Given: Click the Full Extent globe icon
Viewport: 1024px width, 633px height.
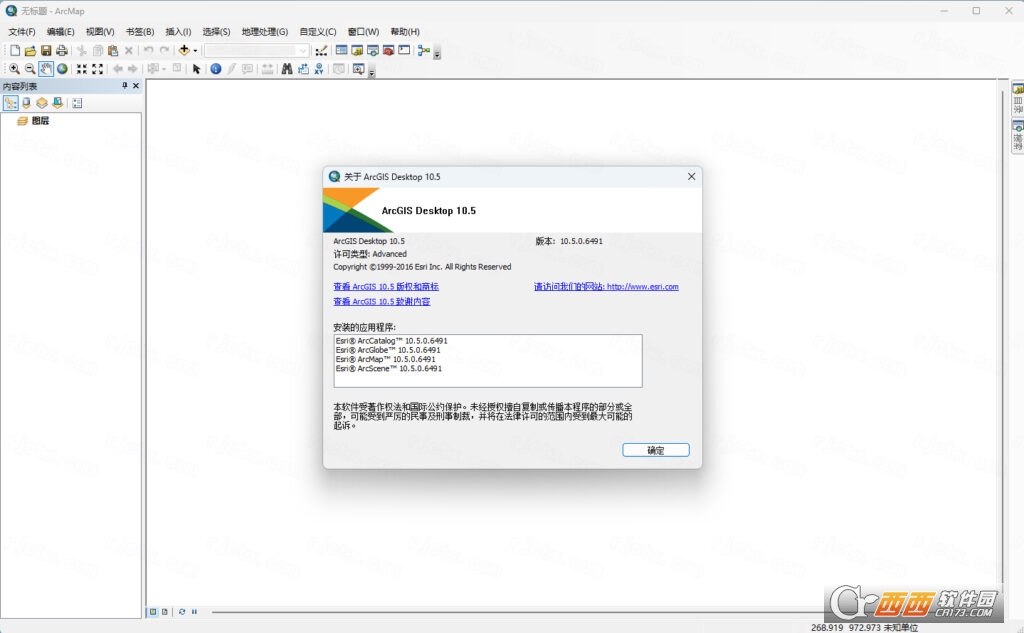Looking at the screenshot, I should pyautogui.click(x=62, y=69).
